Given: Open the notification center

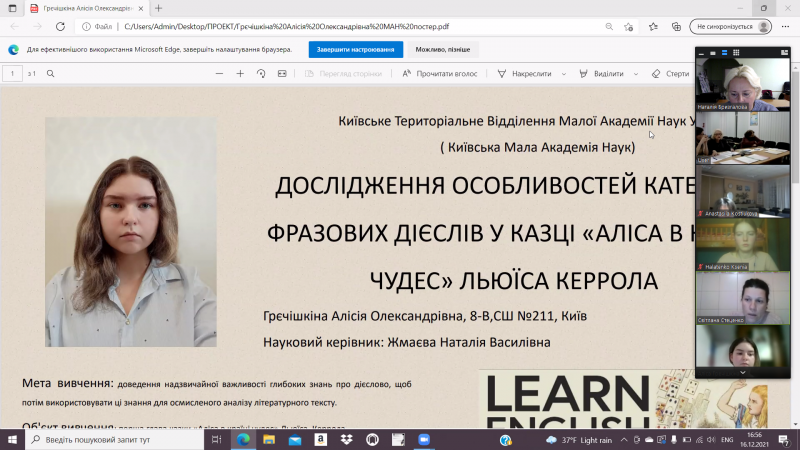Looking at the screenshot, I should pos(784,439).
